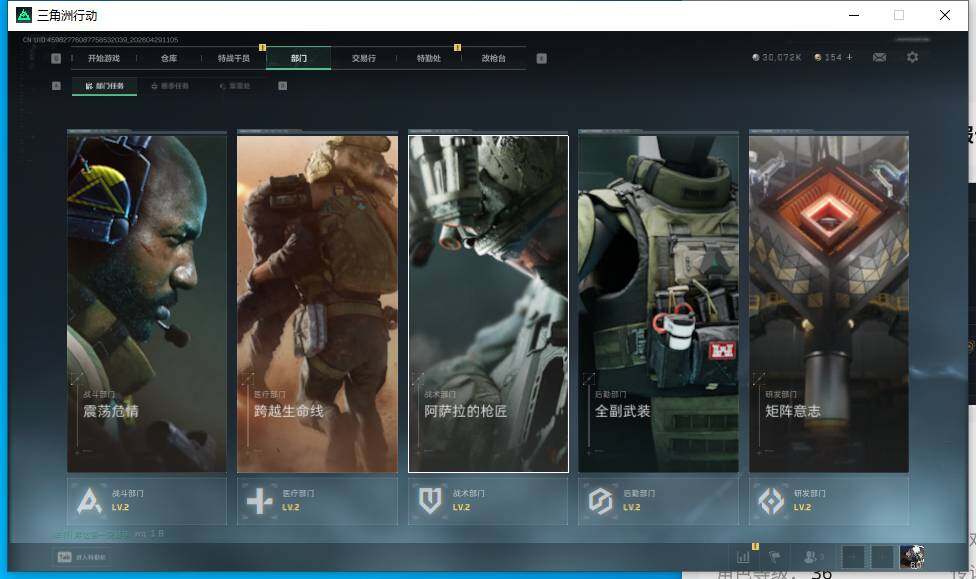Switch to the 开始游戏 tab
976x579 pixels.
103,59
